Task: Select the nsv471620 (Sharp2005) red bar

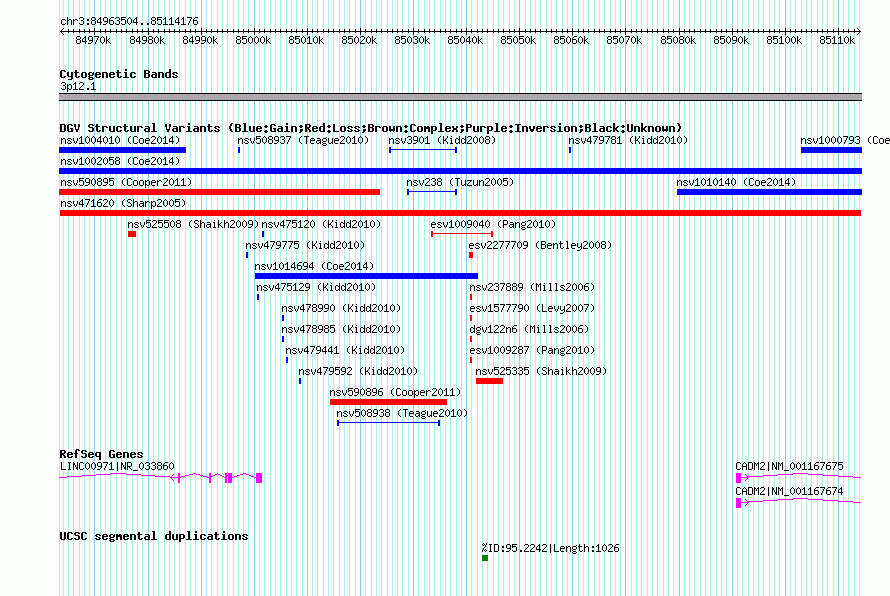Action: coord(460,213)
